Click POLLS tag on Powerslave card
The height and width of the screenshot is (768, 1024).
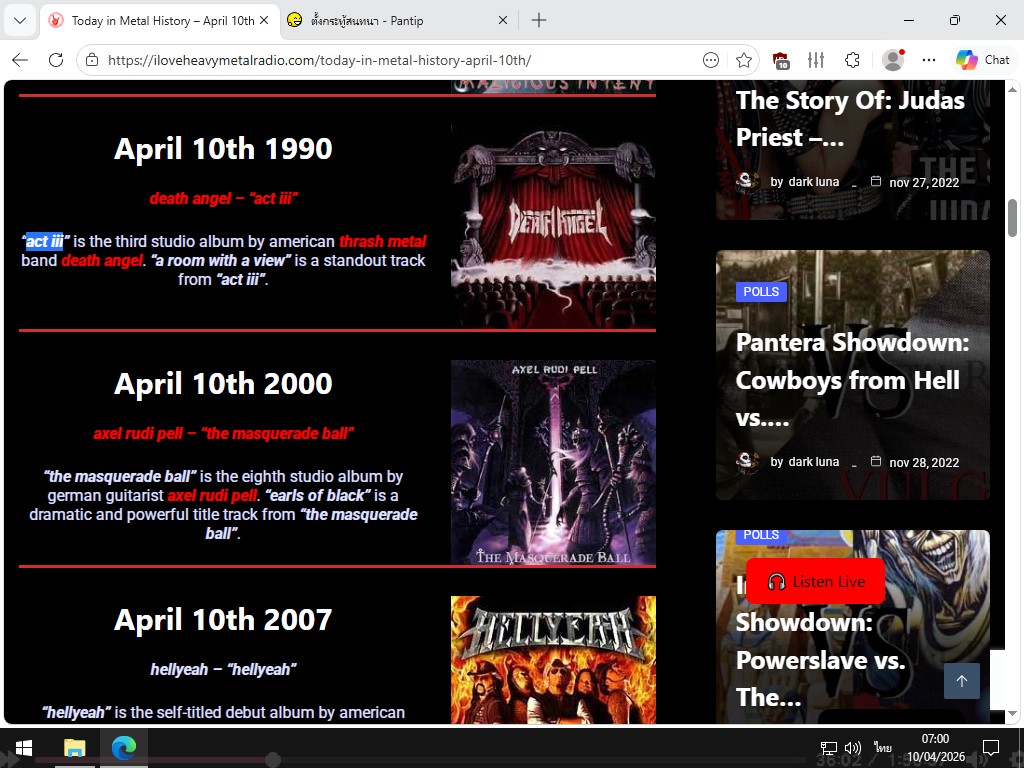pos(761,535)
